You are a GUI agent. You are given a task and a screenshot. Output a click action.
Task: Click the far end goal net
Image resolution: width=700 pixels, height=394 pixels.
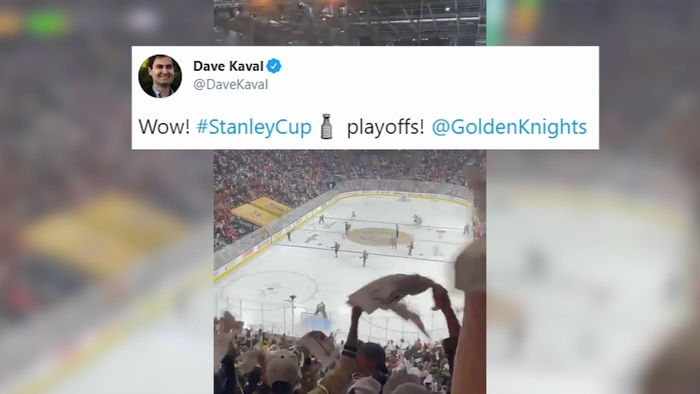click(404, 198)
